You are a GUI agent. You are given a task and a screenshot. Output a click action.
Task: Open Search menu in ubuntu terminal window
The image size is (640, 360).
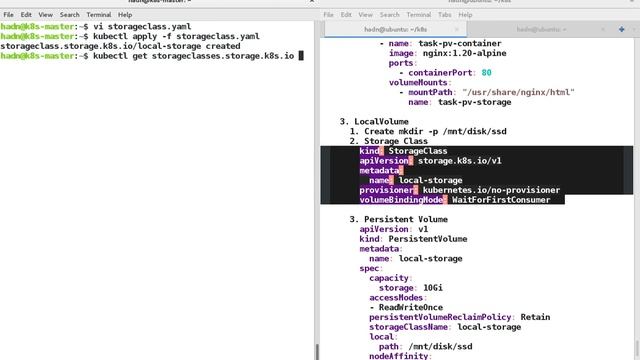(x=389, y=15)
